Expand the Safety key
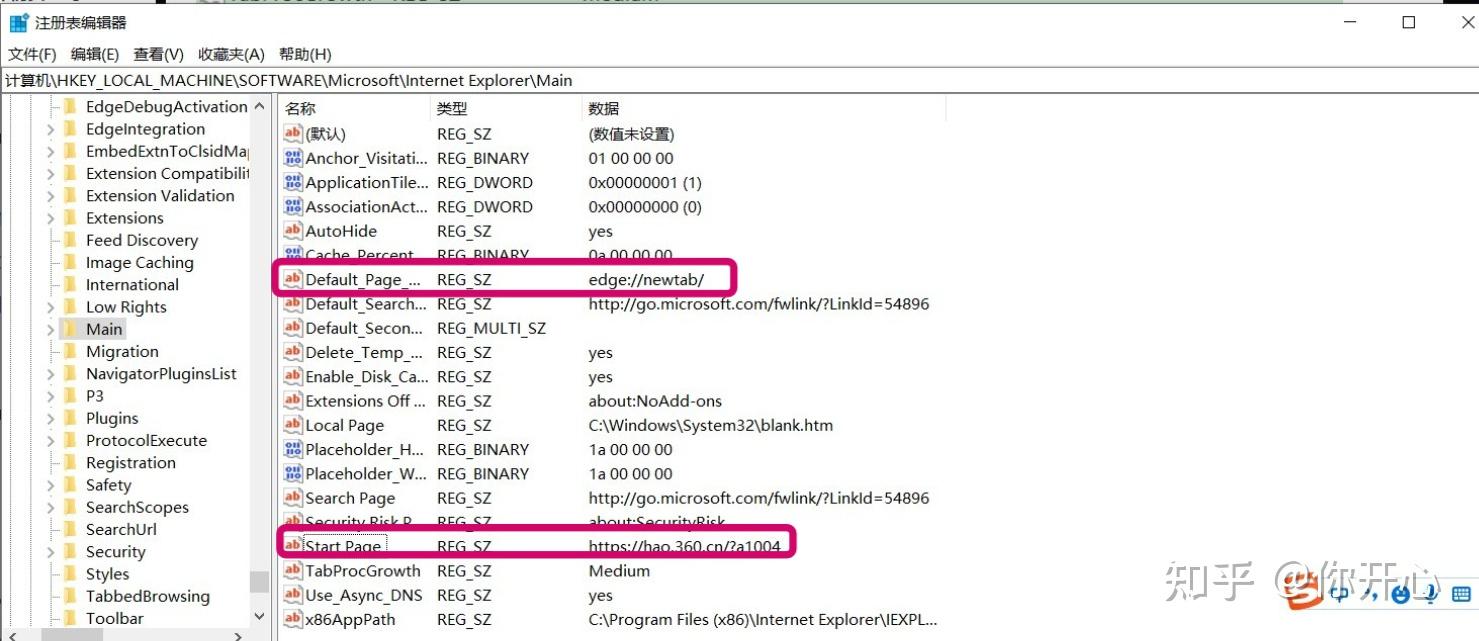The height and width of the screenshot is (641, 1479). (x=50, y=485)
